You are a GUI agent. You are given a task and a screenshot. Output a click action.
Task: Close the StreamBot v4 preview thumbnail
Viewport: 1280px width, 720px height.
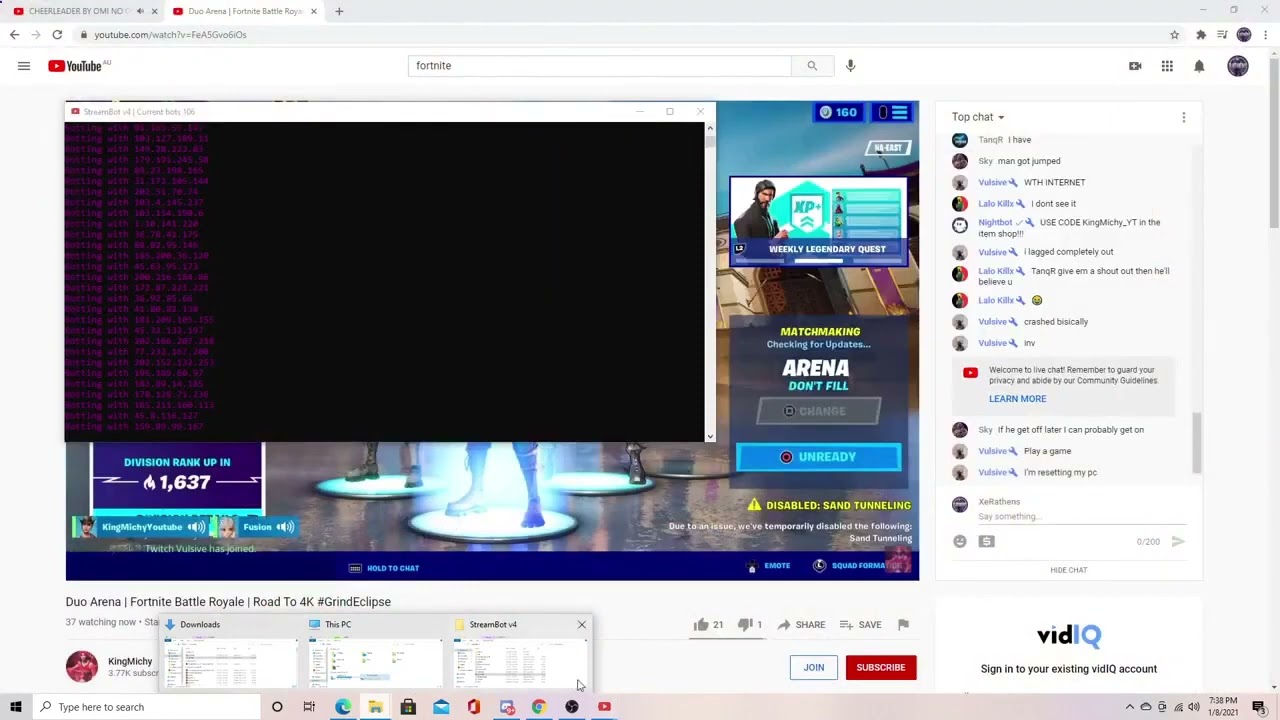pyautogui.click(x=581, y=625)
